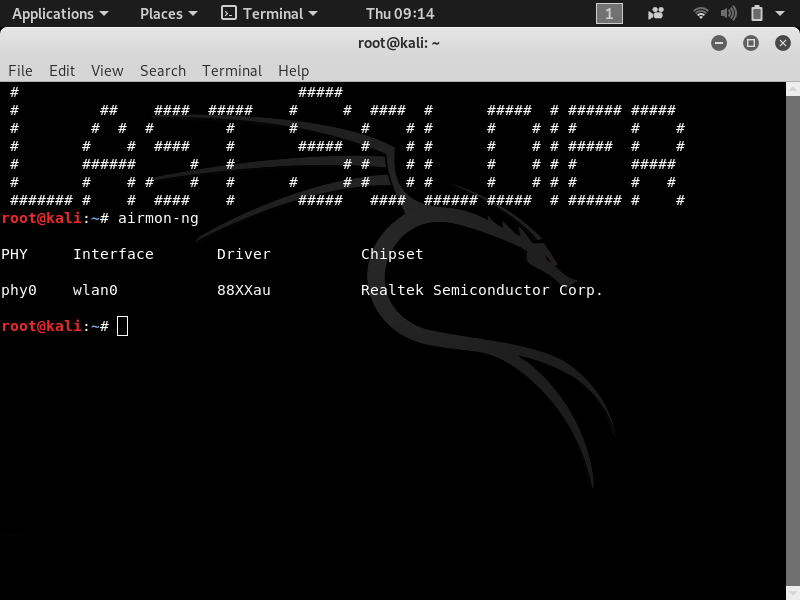Click the 'wlan0' interface name
Image resolution: width=800 pixels, height=600 pixels.
95,290
